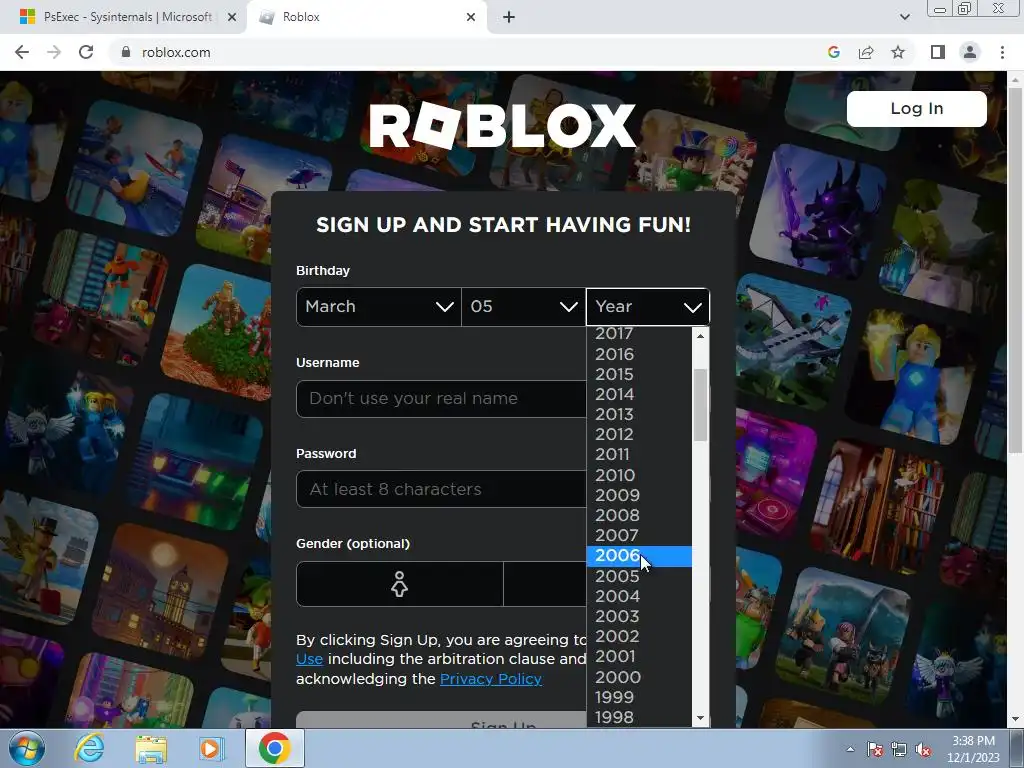This screenshot has height=768, width=1024.
Task: Click the year list scroll up arrow
Action: point(700,336)
